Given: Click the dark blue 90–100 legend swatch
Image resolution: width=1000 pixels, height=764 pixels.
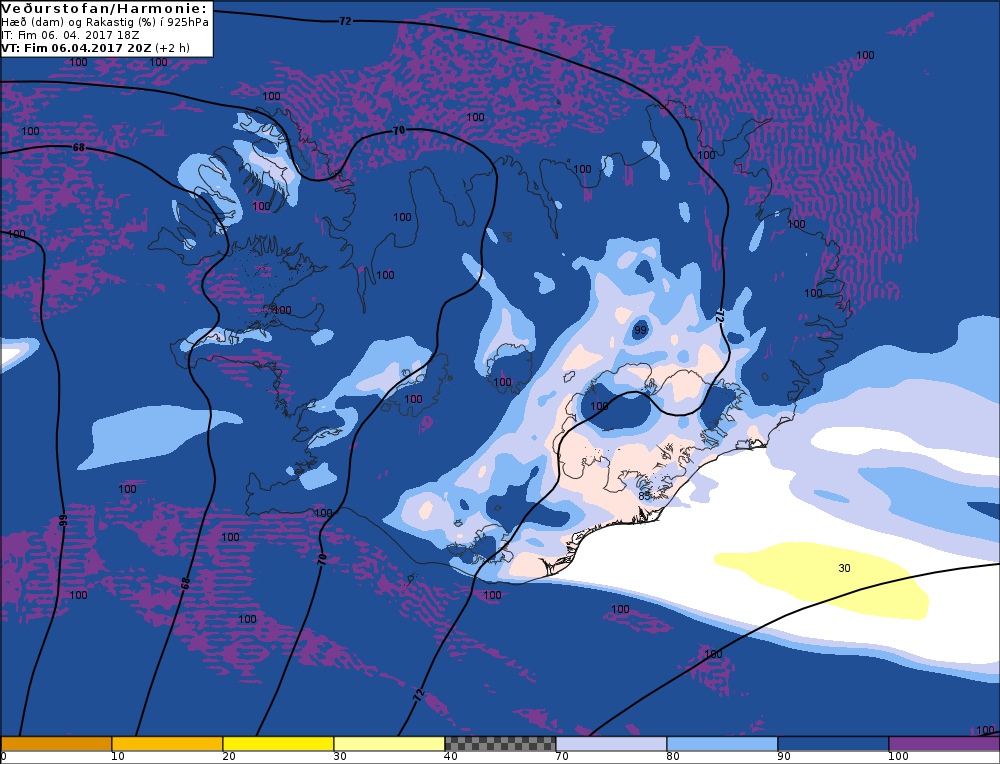Looking at the screenshot, I should coord(833,744).
